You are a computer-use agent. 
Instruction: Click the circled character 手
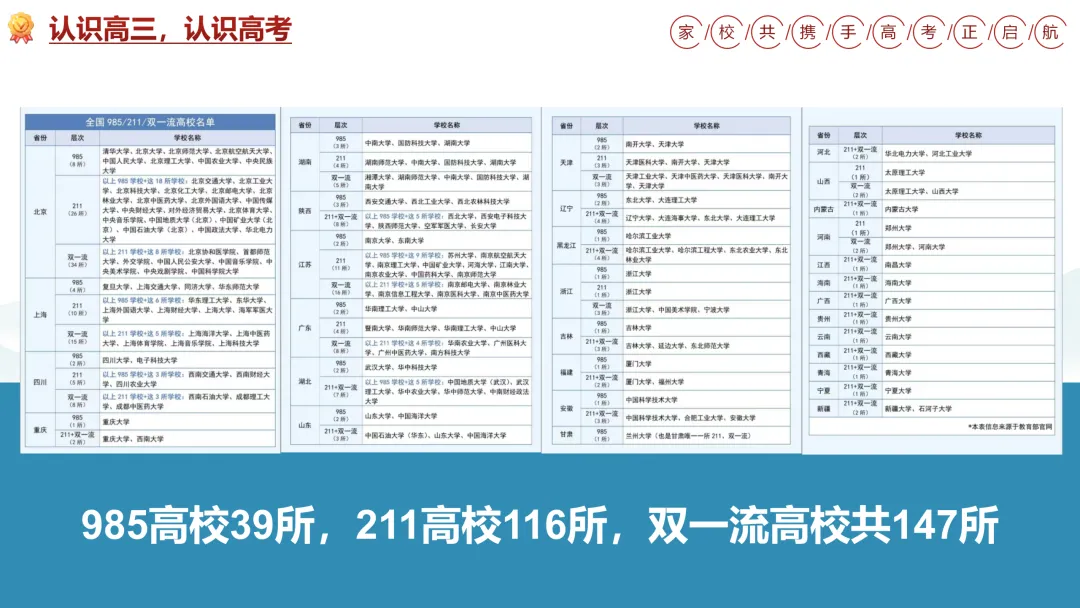coord(848,32)
